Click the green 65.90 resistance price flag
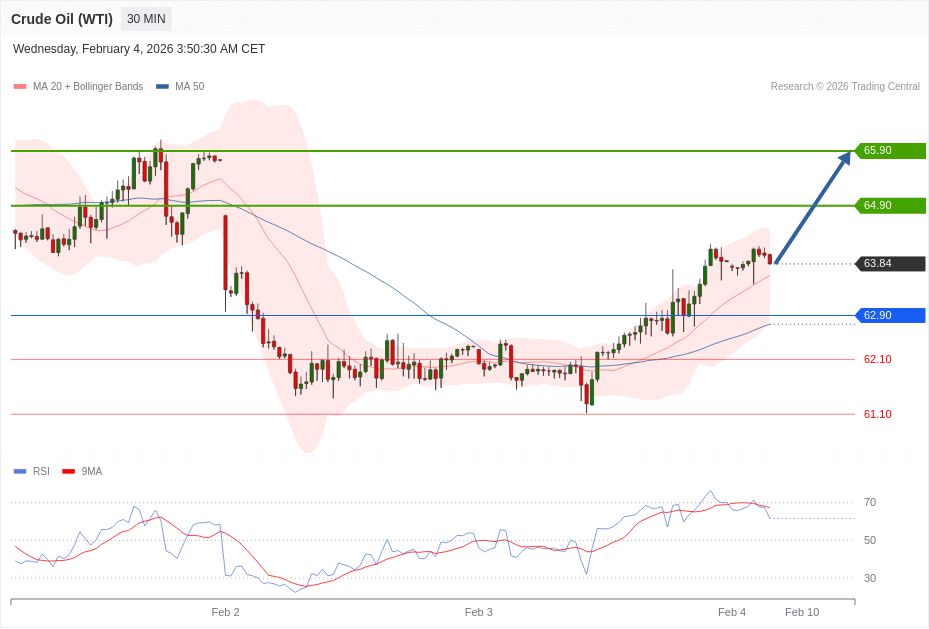The height and width of the screenshot is (629, 929). click(890, 150)
